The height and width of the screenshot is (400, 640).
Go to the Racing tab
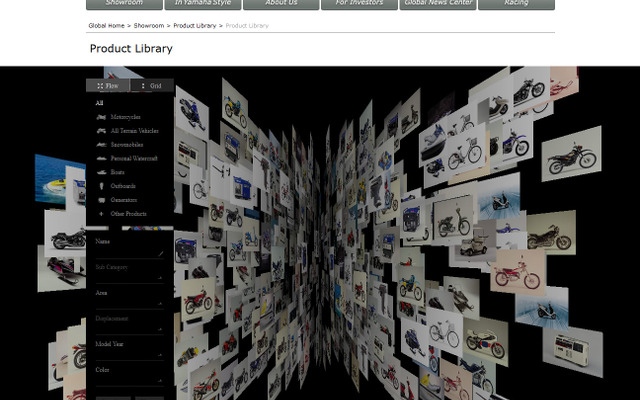click(x=516, y=4)
